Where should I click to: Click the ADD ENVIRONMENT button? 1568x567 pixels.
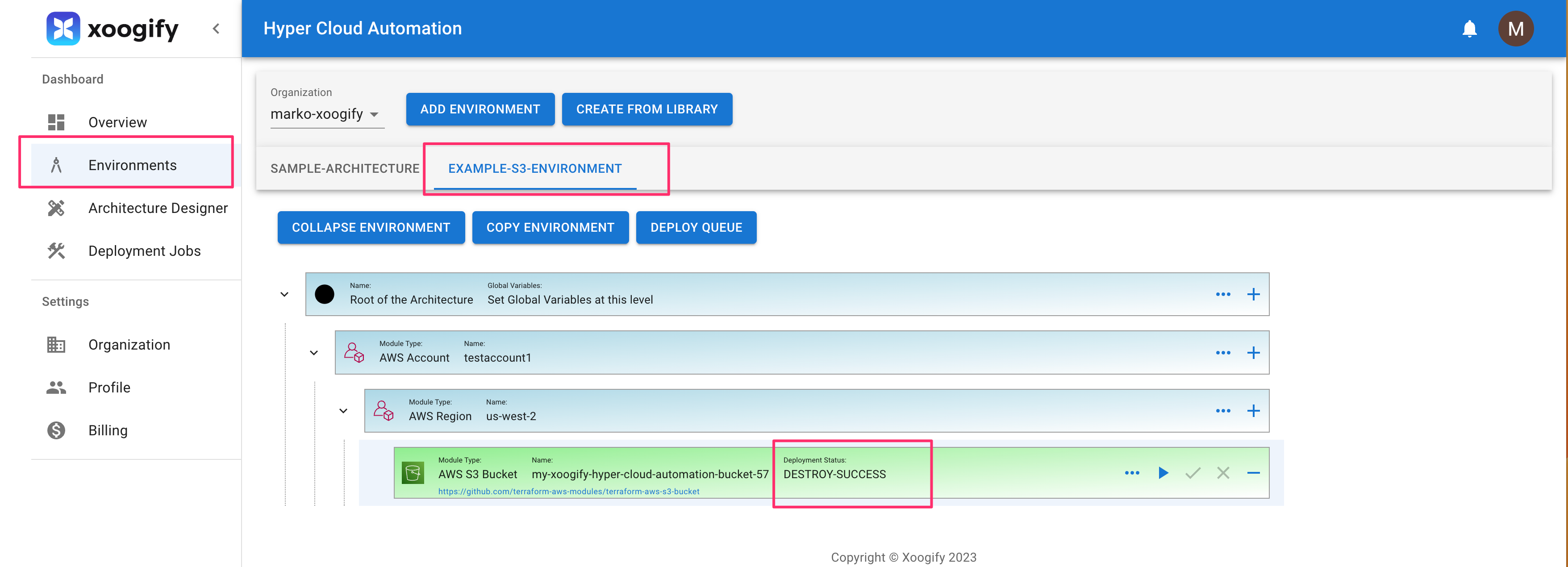pos(480,109)
